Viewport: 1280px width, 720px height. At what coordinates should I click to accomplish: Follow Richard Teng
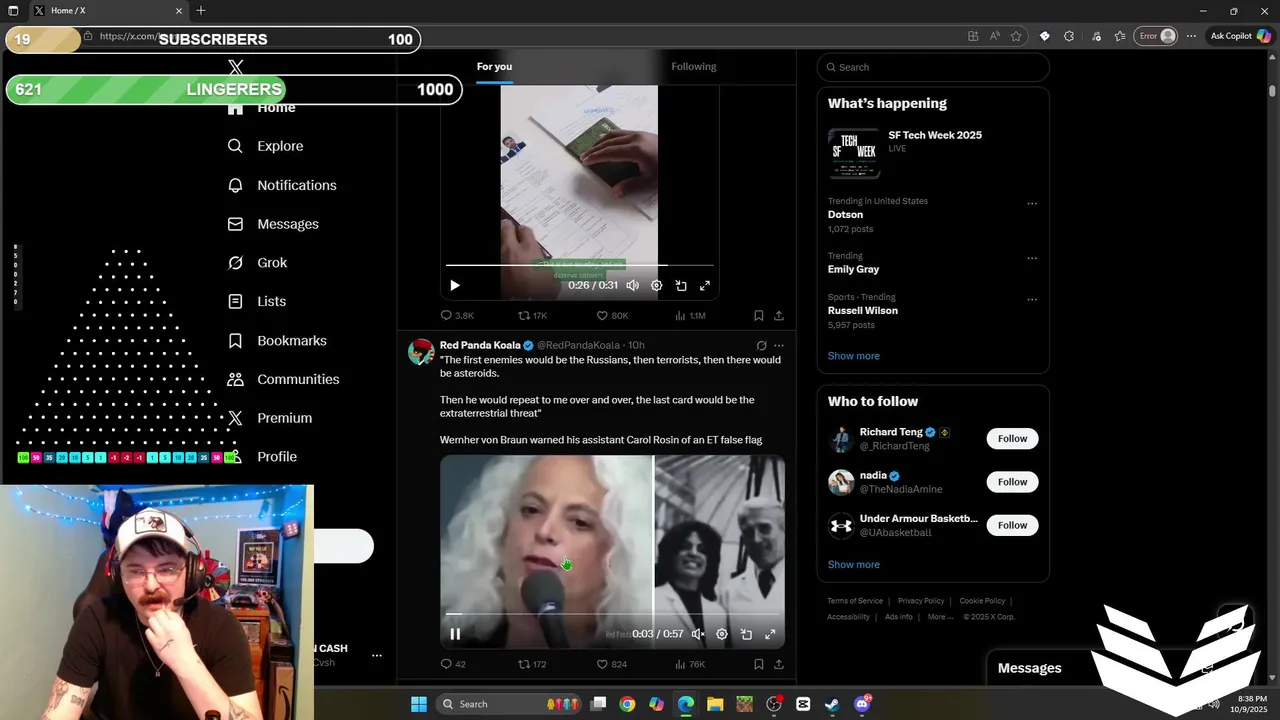coord(1012,439)
